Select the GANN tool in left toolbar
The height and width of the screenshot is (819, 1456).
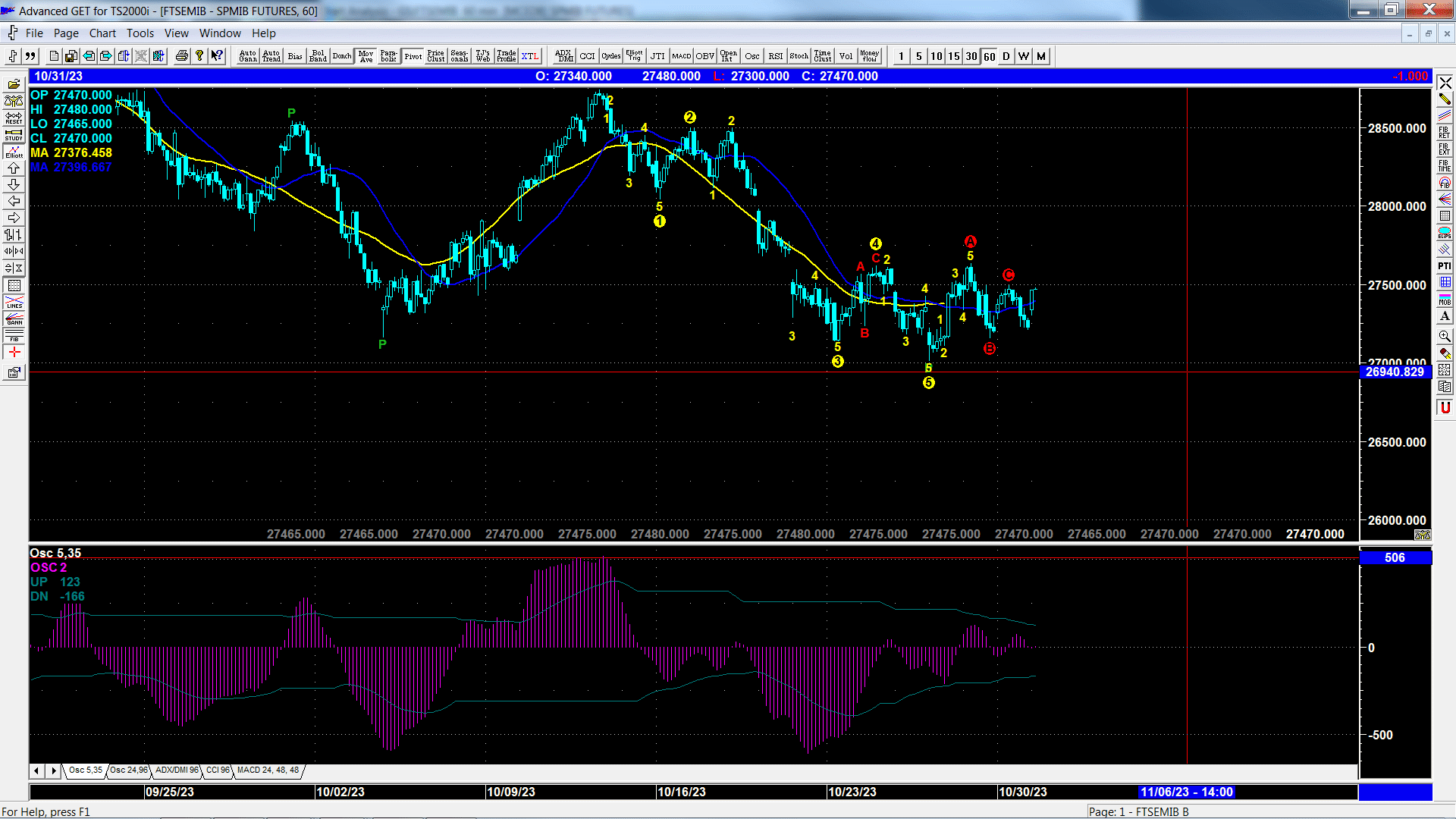[14, 319]
